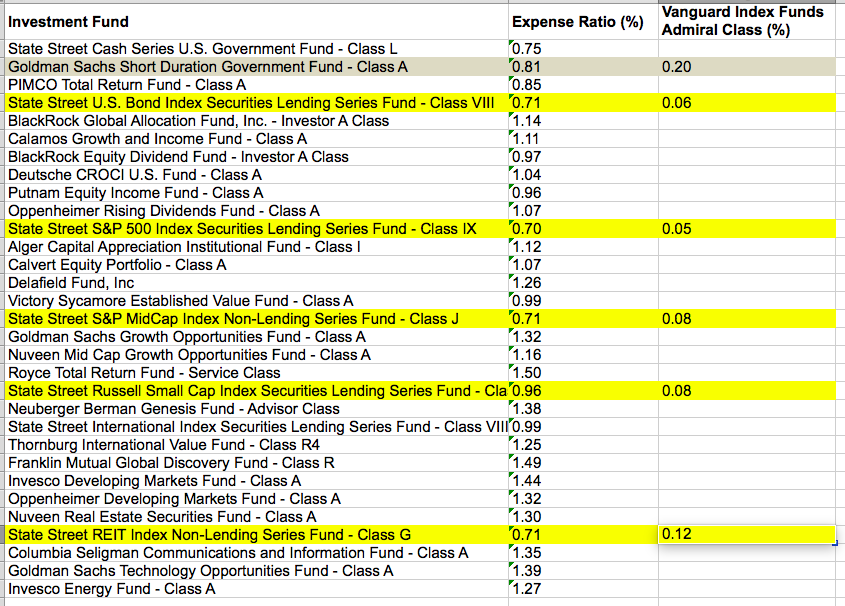
Task: Click expense ratio value 1.27
Action: click(583, 589)
